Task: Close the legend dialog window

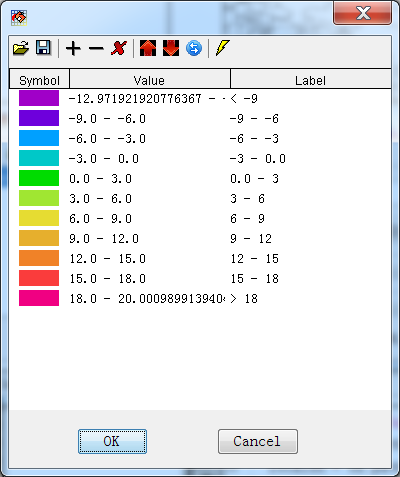Action: click(362, 13)
